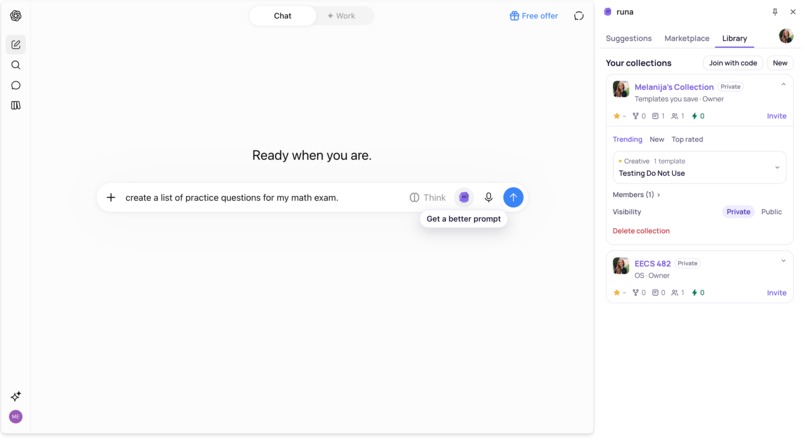The width and height of the screenshot is (806, 438).
Task: Invite members to Melanija's Collection
Action: click(776, 116)
